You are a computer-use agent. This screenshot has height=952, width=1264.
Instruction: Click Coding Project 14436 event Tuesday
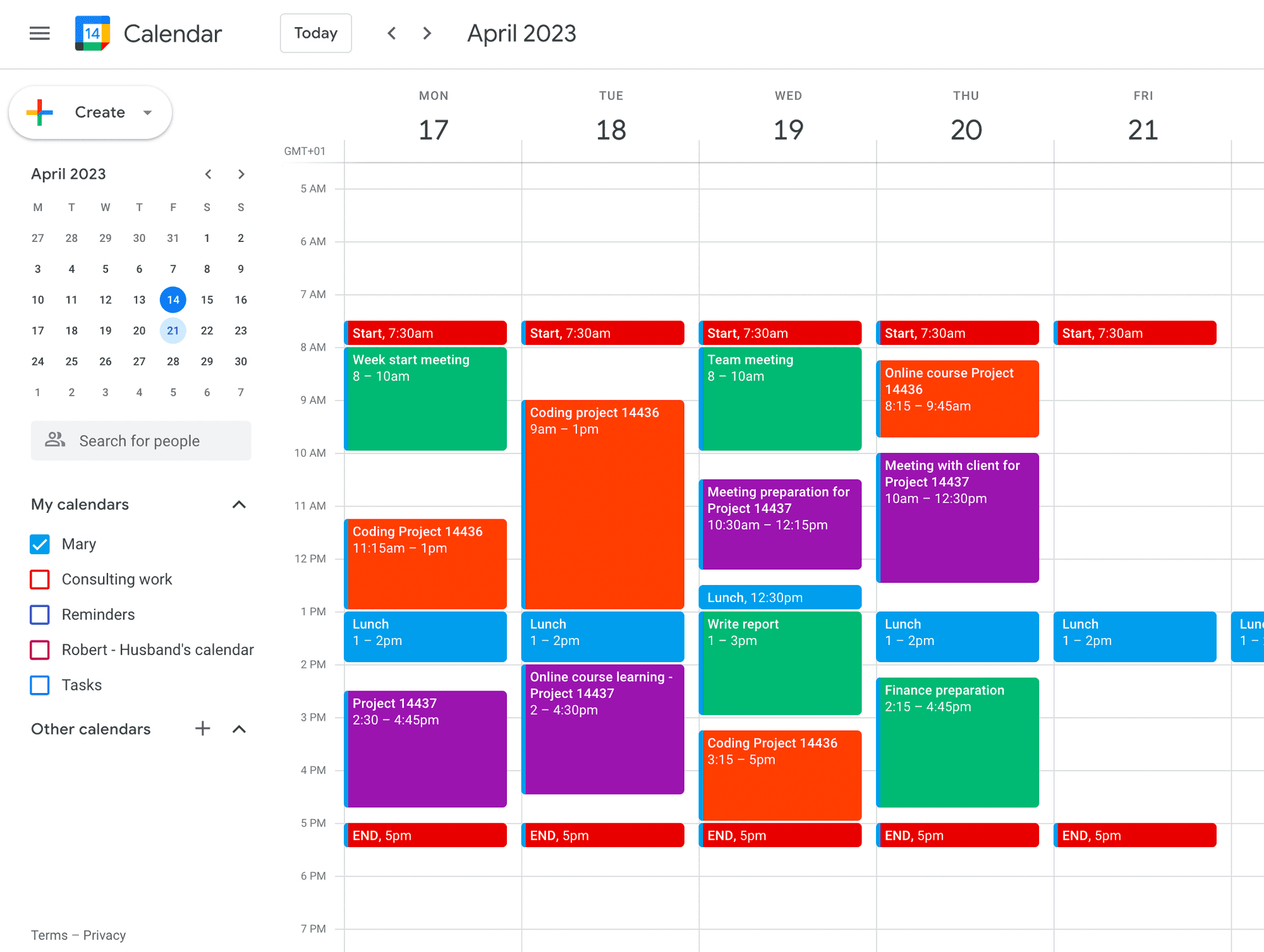[604, 490]
